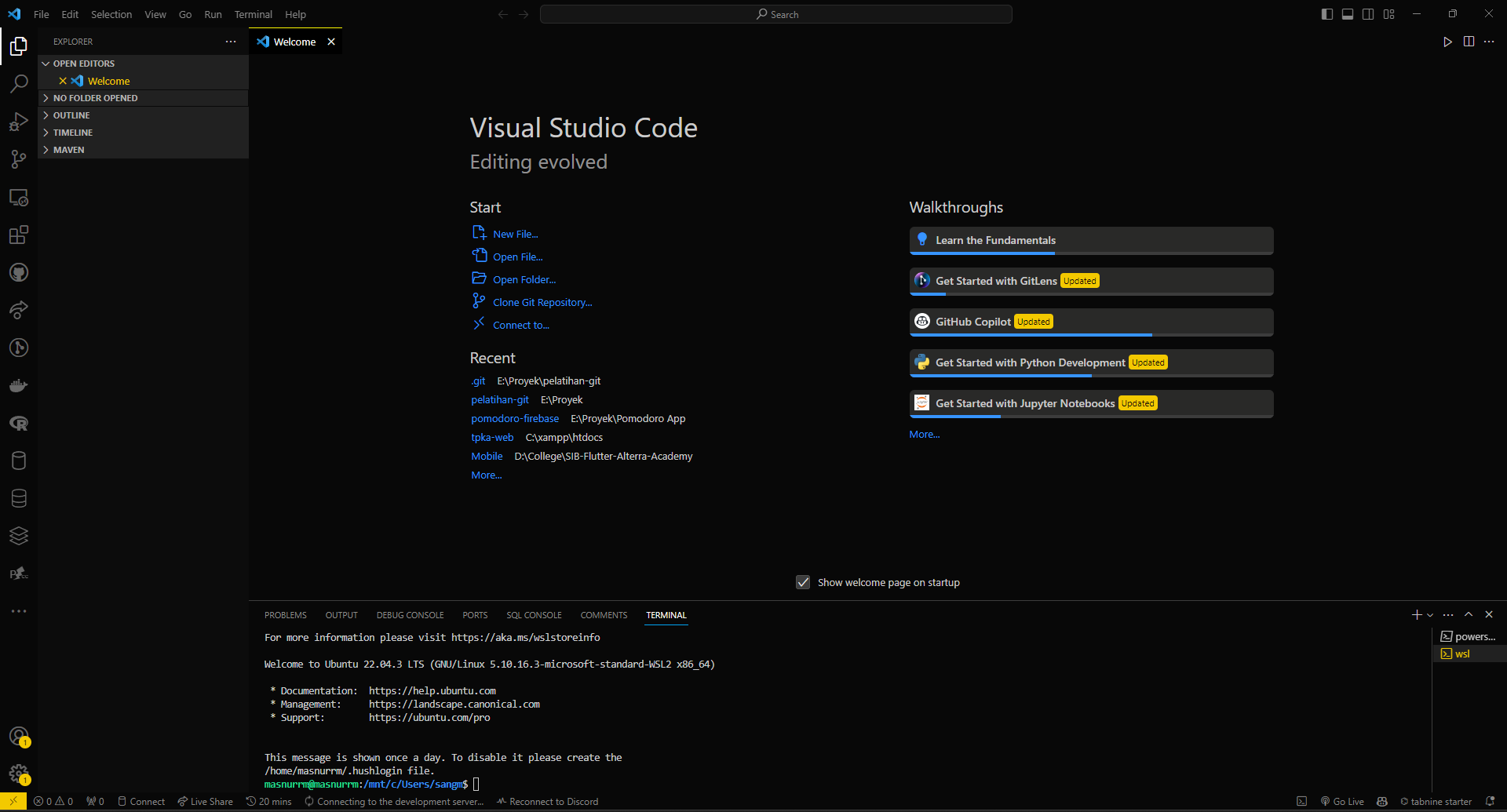Switch to the SQL Console tab

click(534, 615)
